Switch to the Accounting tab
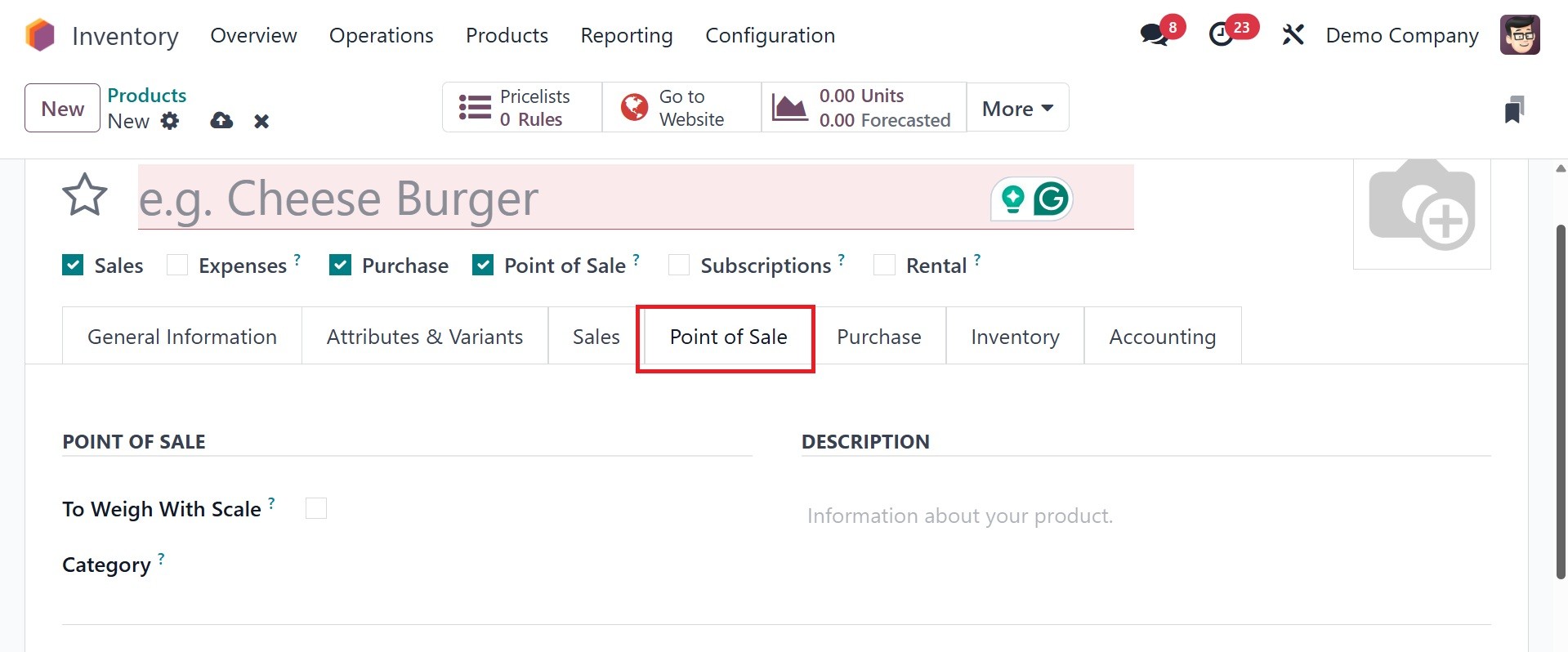 coord(1162,337)
